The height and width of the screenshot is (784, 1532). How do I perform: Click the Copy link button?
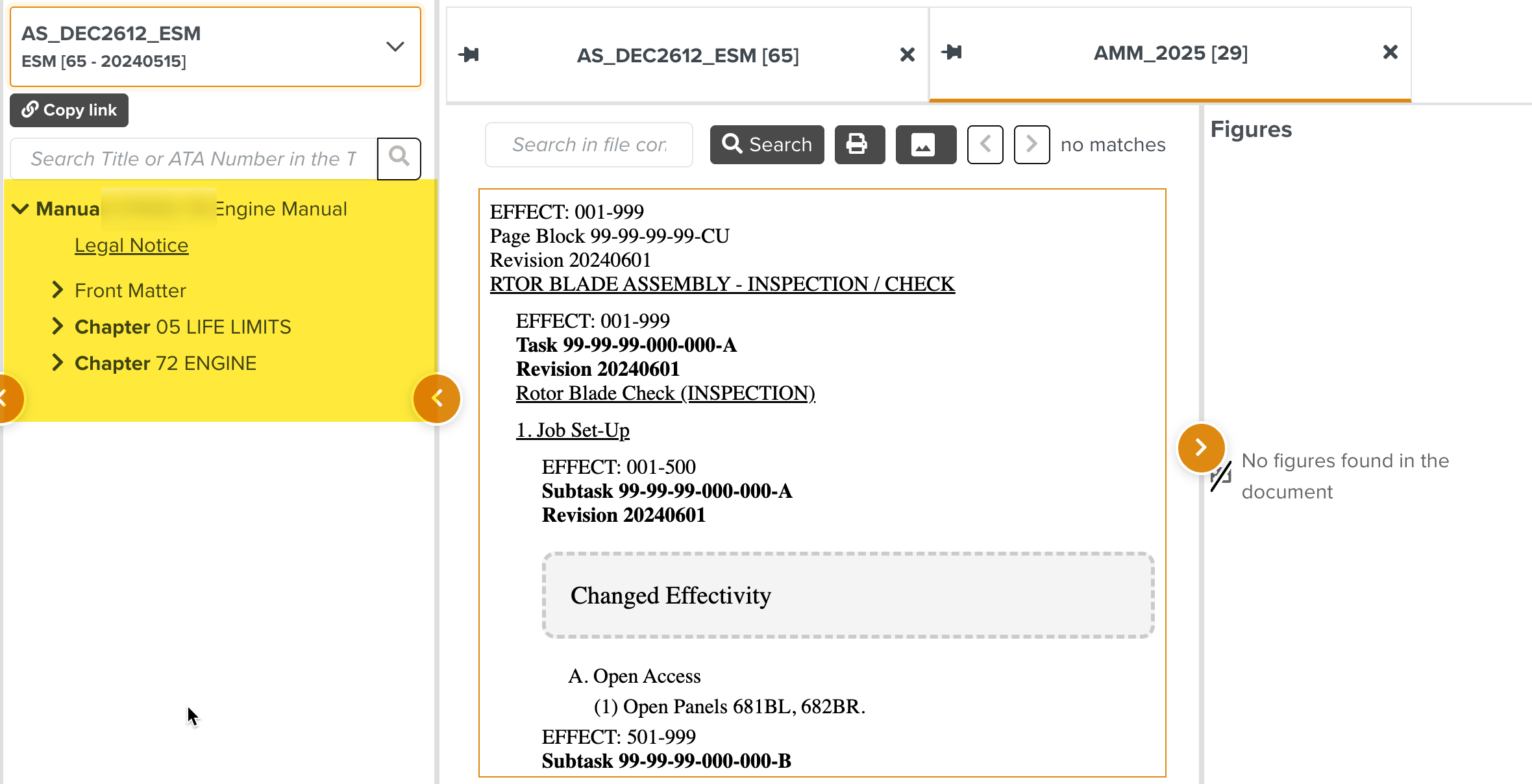[x=69, y=110]
